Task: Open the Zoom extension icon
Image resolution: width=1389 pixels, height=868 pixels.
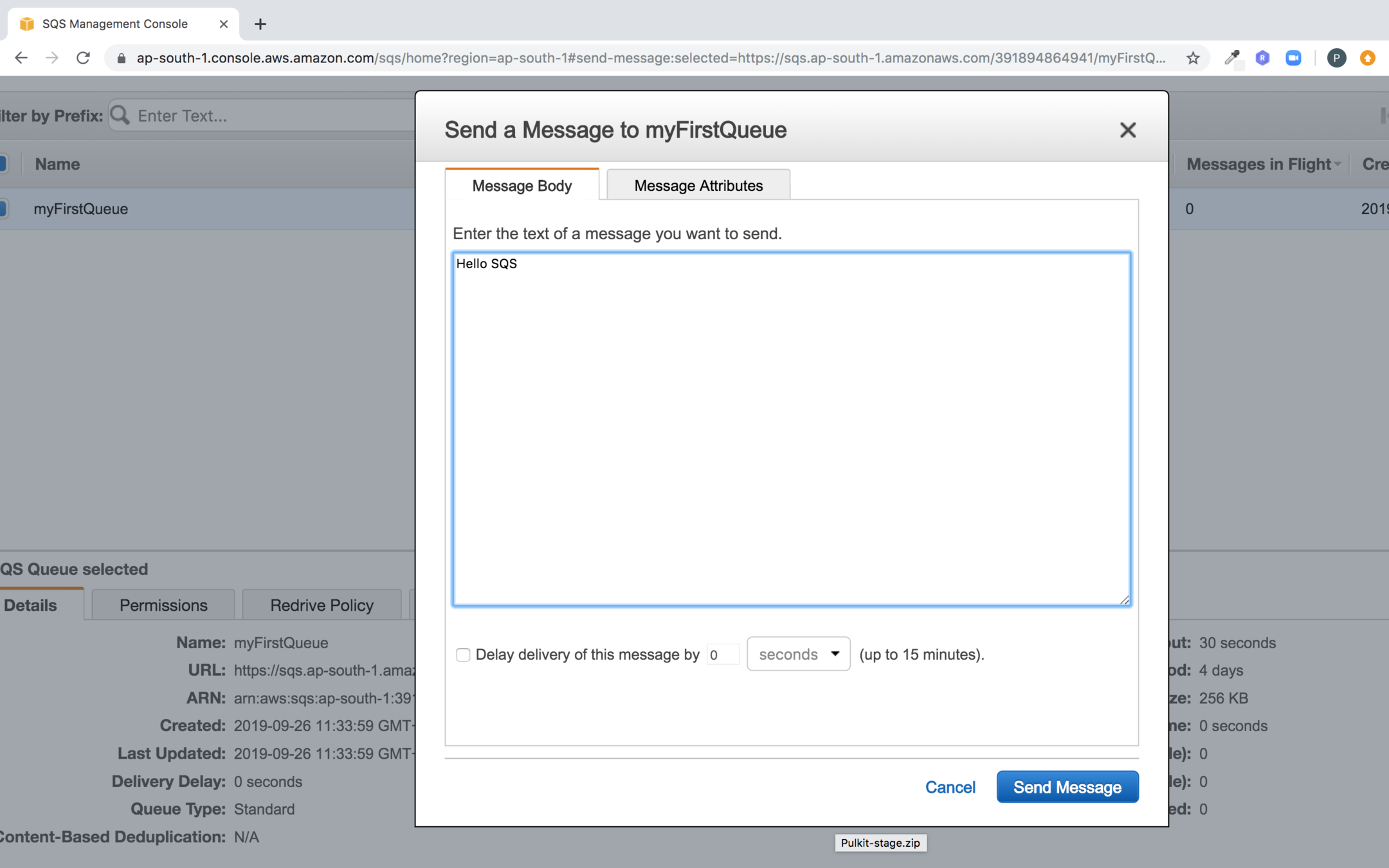Action: (x=1293, y=58)
